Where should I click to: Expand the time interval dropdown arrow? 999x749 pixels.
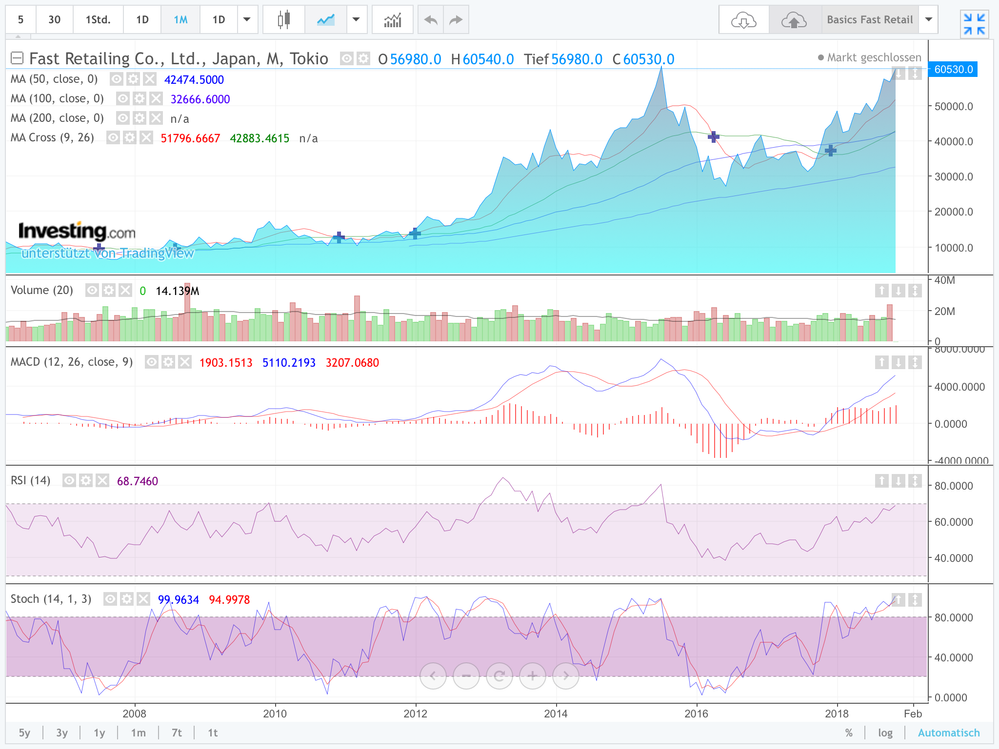247,20
